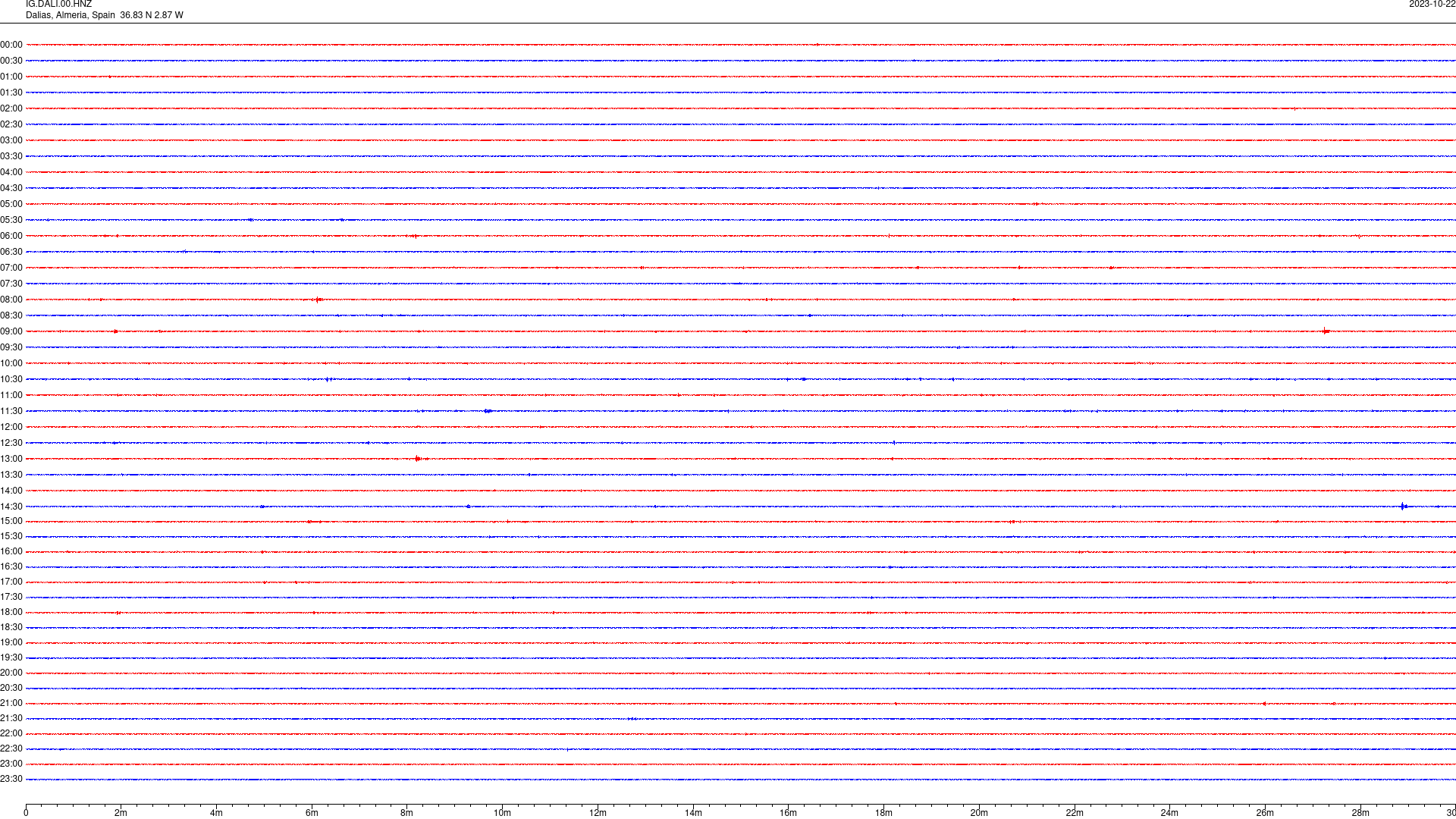Click the 2m tick on time axis
This screenshot has width=1456, height=819.
121,813
